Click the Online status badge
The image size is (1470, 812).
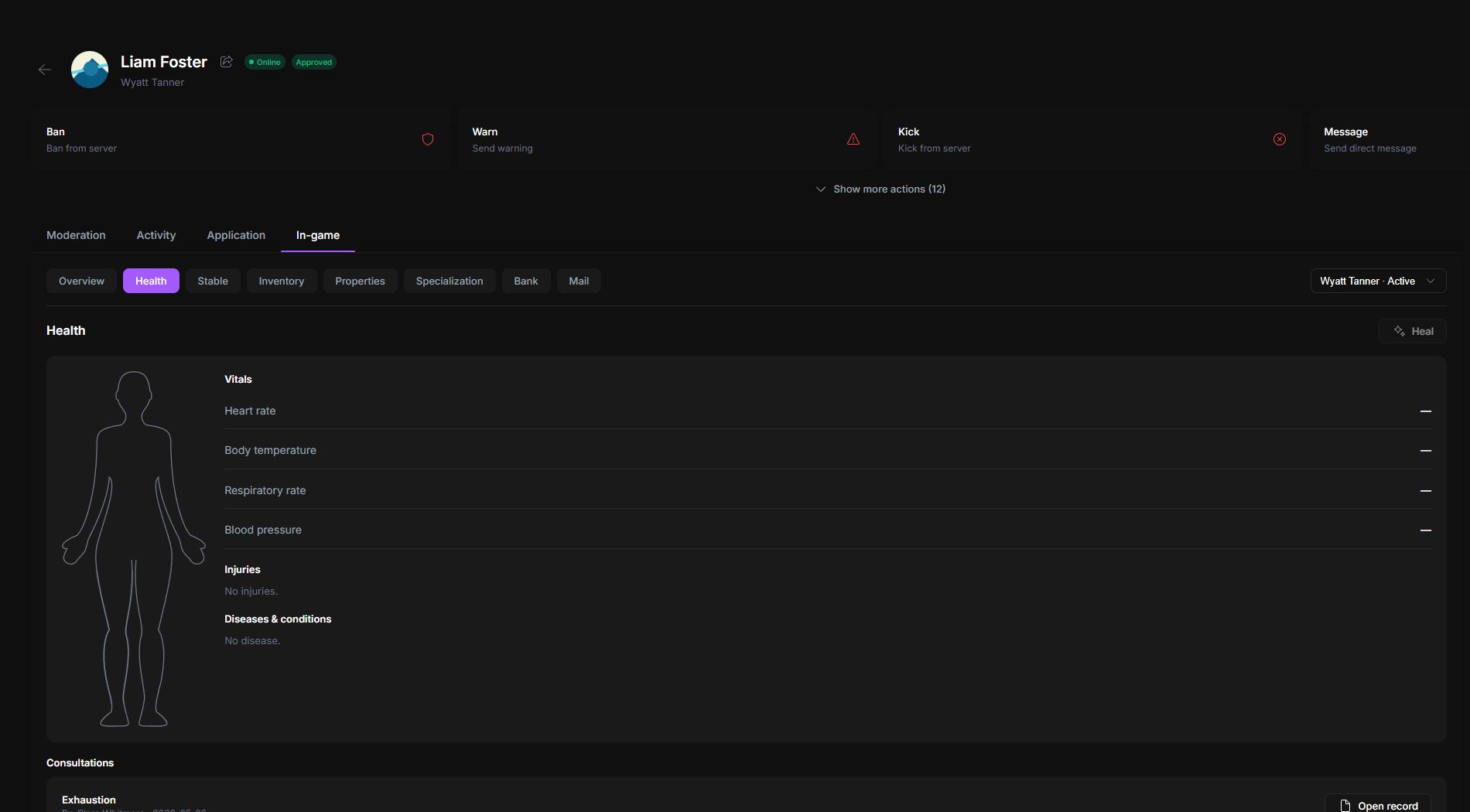tap(265, 62)
